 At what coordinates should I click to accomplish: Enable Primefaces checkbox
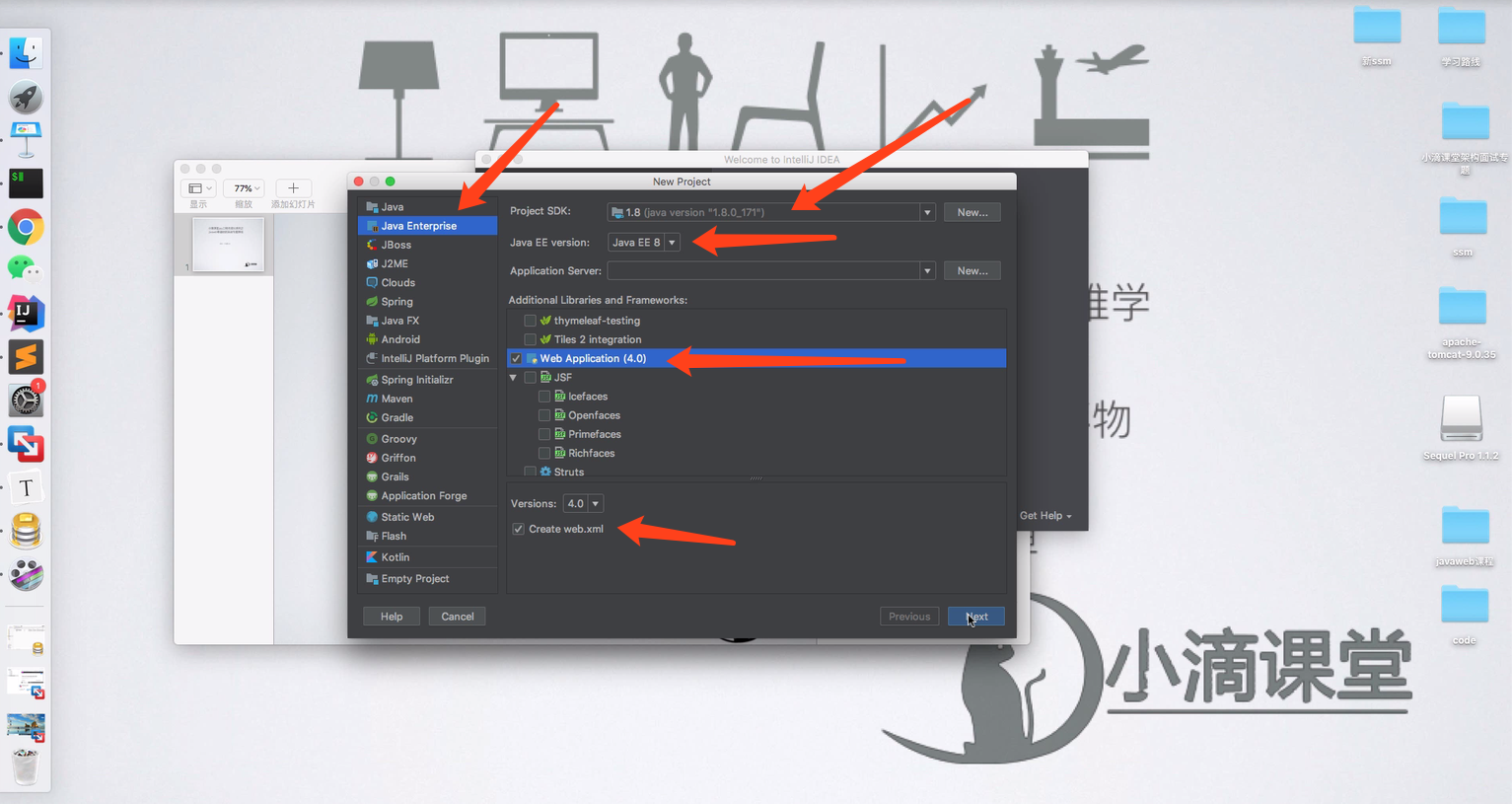click(544, 434)
